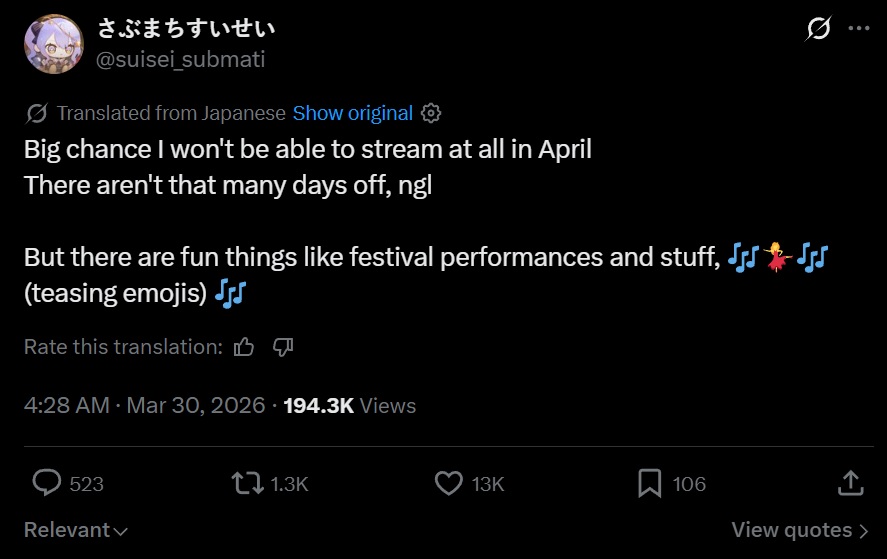Click the Grok icon in post header
The image size is (887, 559).
(818, 29)
